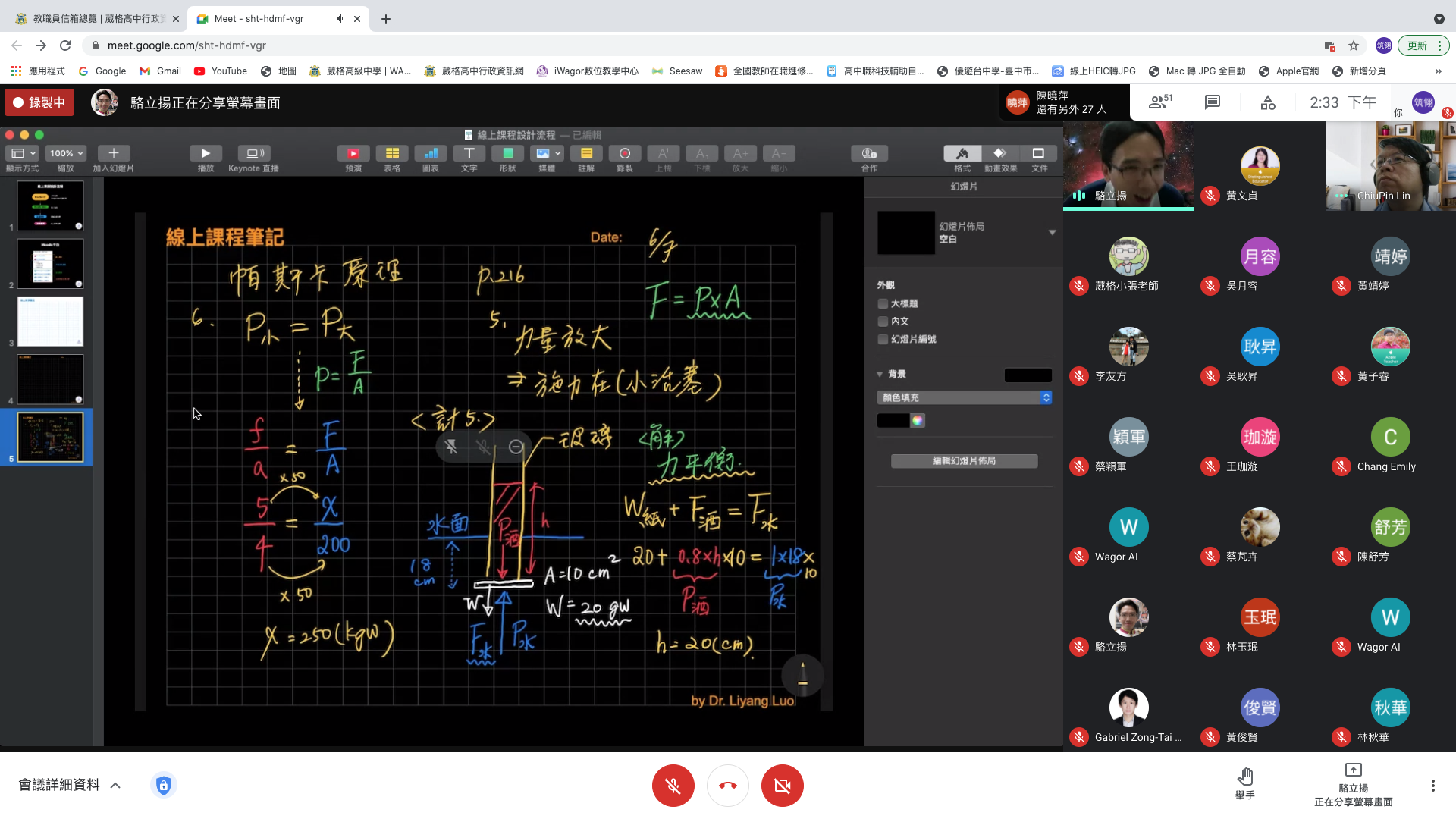Click the meeting safety shield icon
This screenshot has width=1456, height=819.
coord(164,785)
